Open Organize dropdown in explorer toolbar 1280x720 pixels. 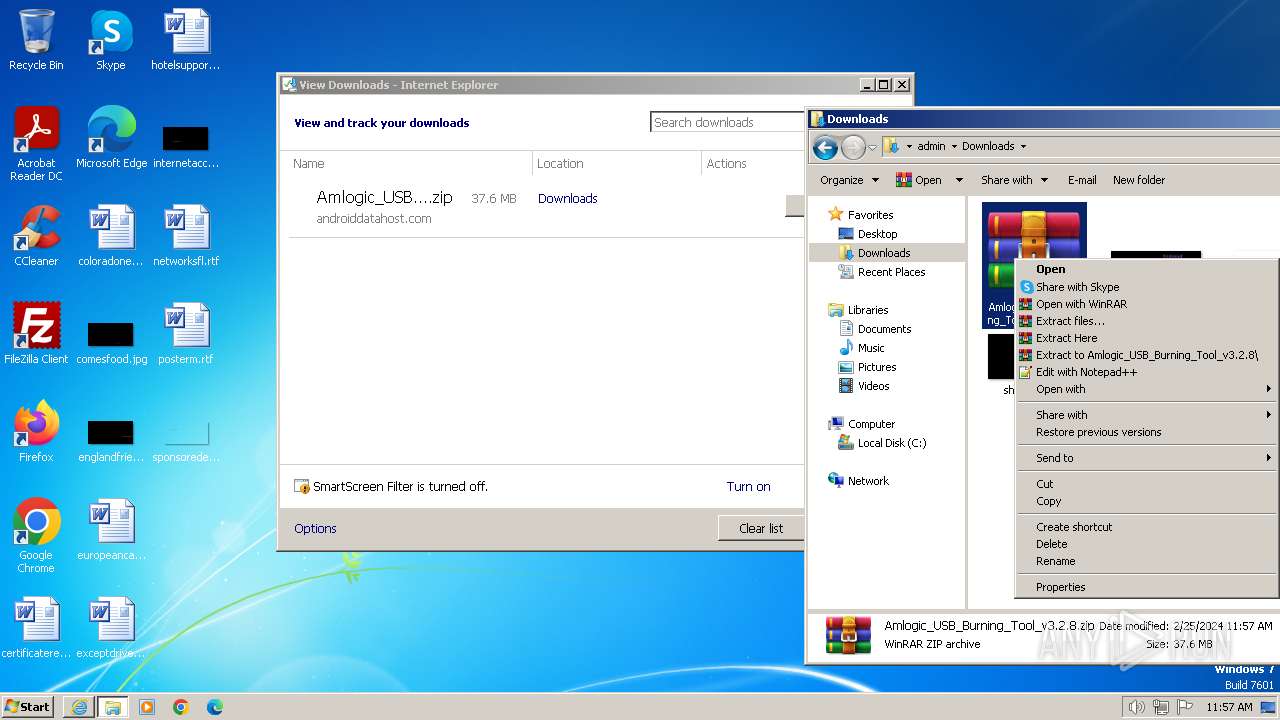pyautogui.click(x=849, y=180)
